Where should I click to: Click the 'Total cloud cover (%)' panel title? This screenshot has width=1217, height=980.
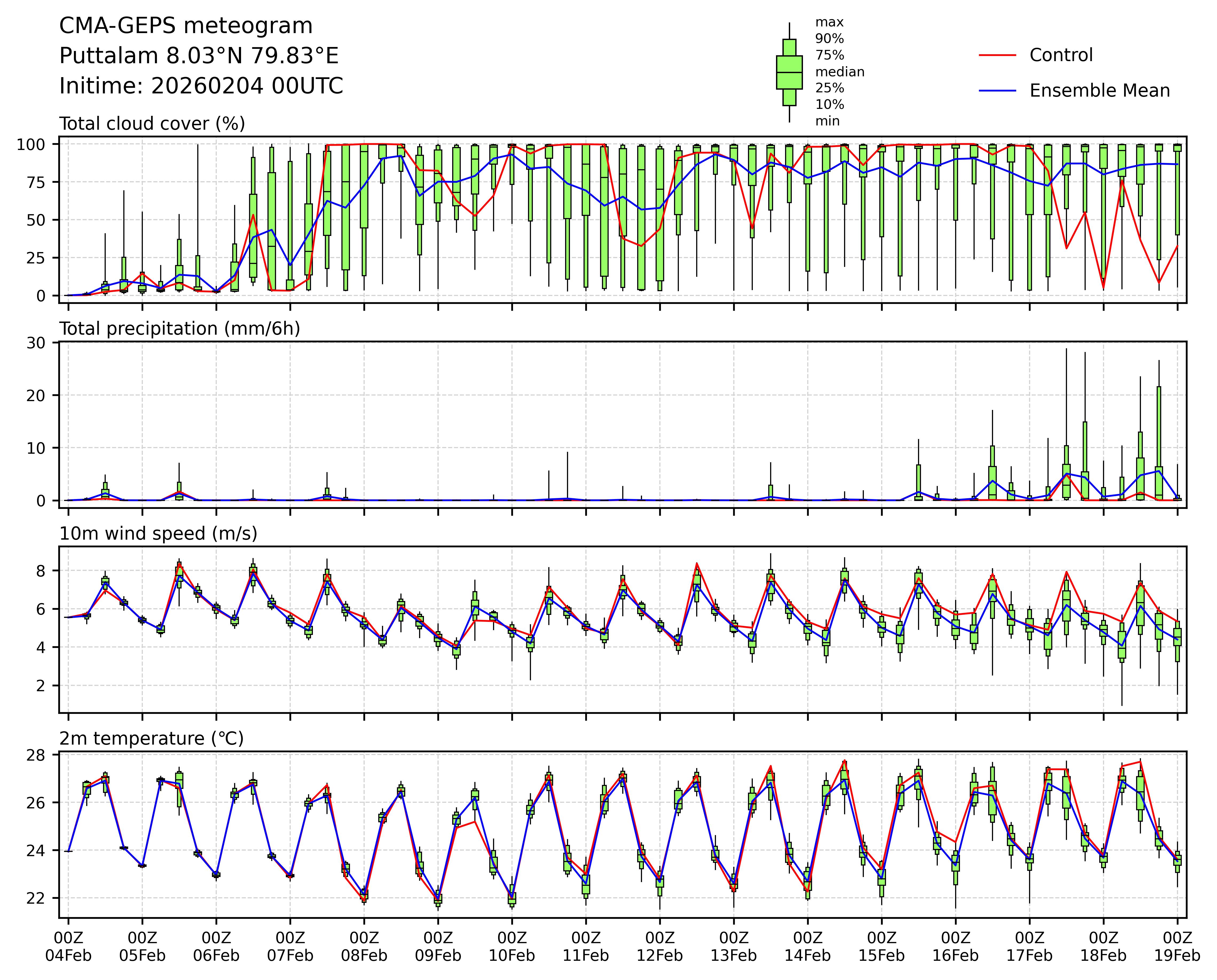pos(152,124)
